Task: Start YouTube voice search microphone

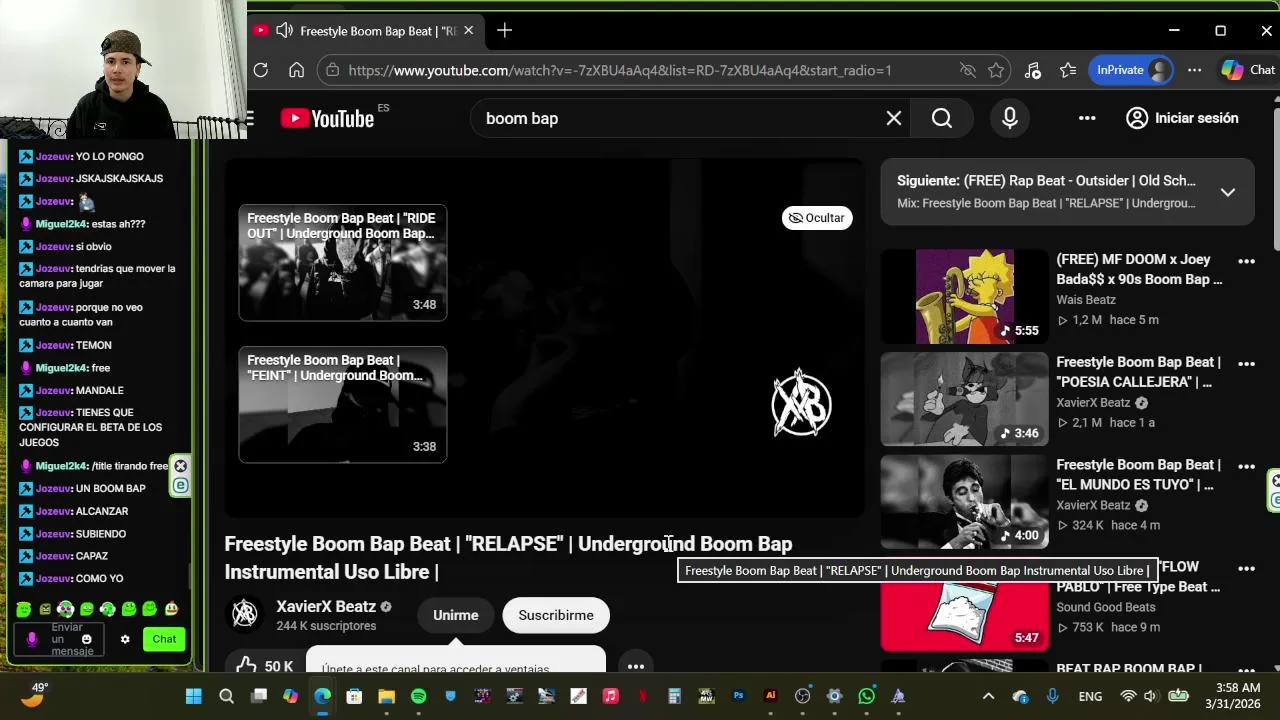Action: click(1010, 118)
